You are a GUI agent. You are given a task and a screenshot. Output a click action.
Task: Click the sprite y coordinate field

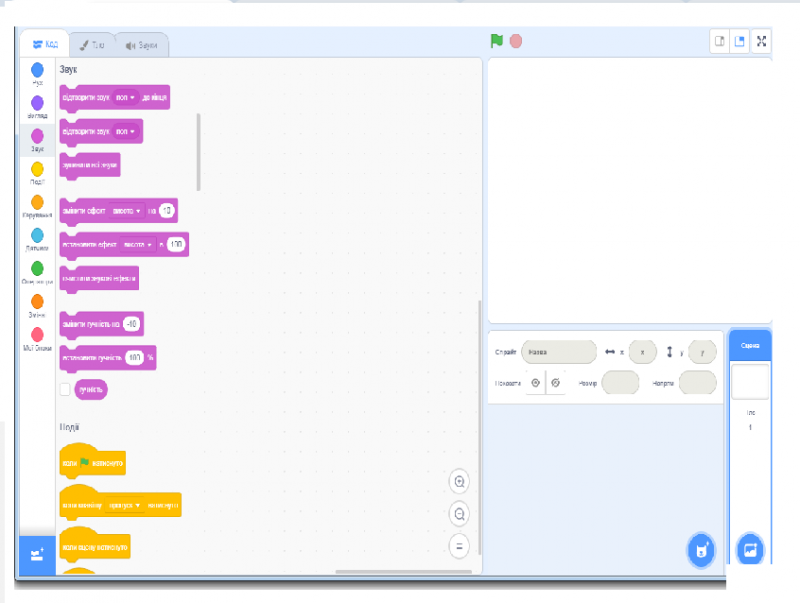[702, 352]
